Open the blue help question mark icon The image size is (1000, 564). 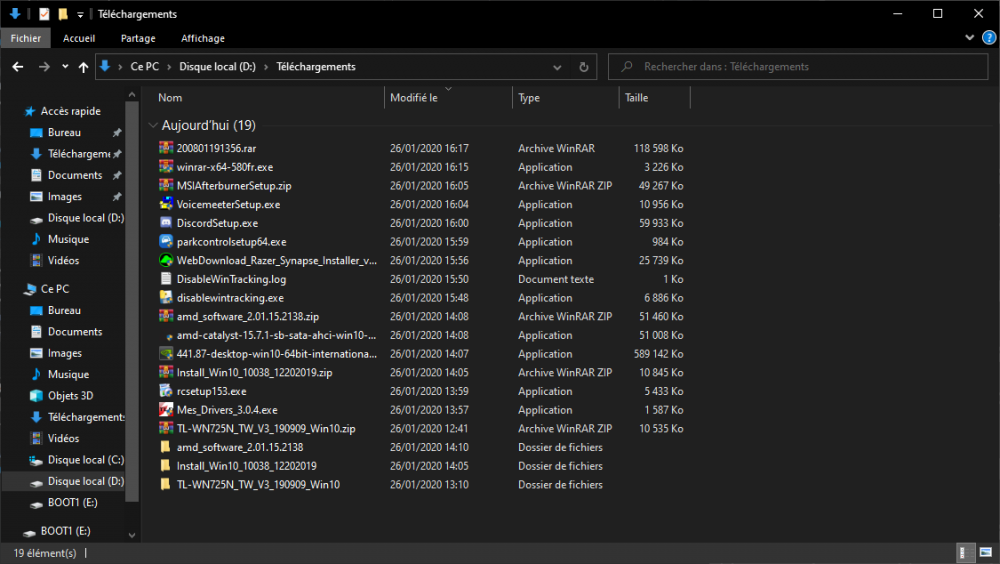tap(989, 38)
